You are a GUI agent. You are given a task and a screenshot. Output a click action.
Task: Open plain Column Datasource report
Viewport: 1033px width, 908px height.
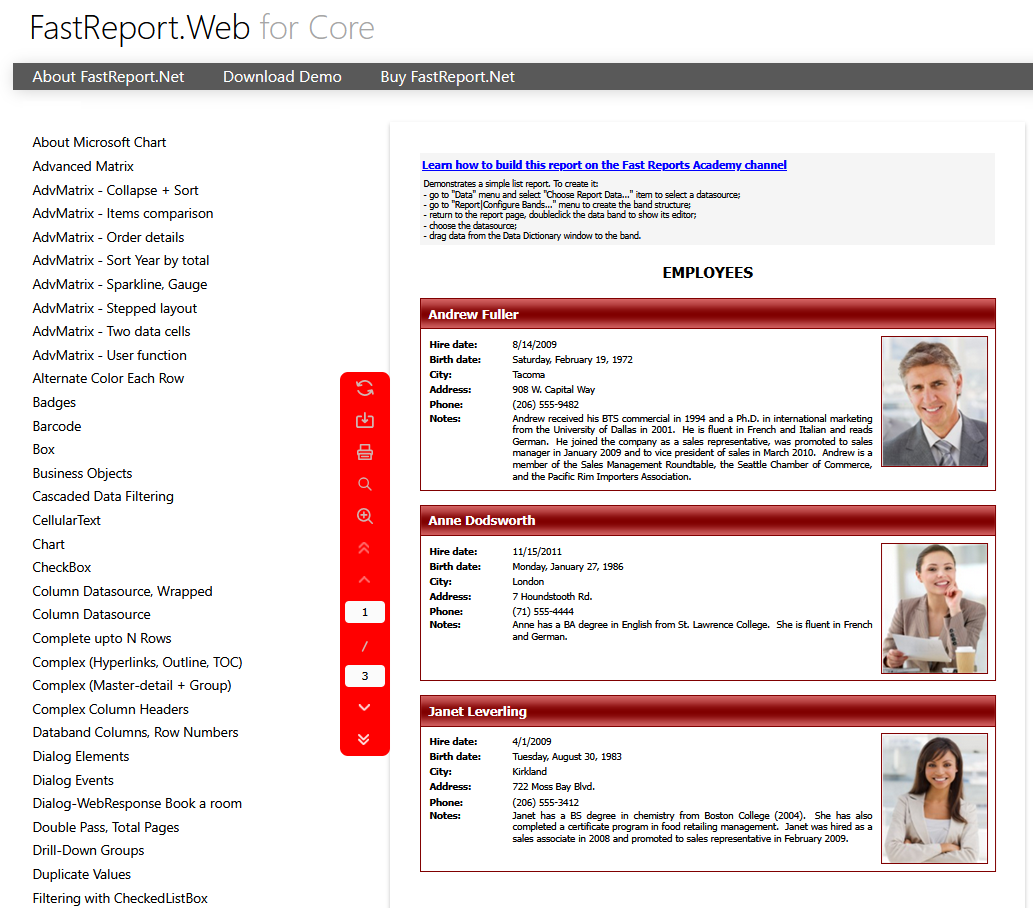pos(92,614)
